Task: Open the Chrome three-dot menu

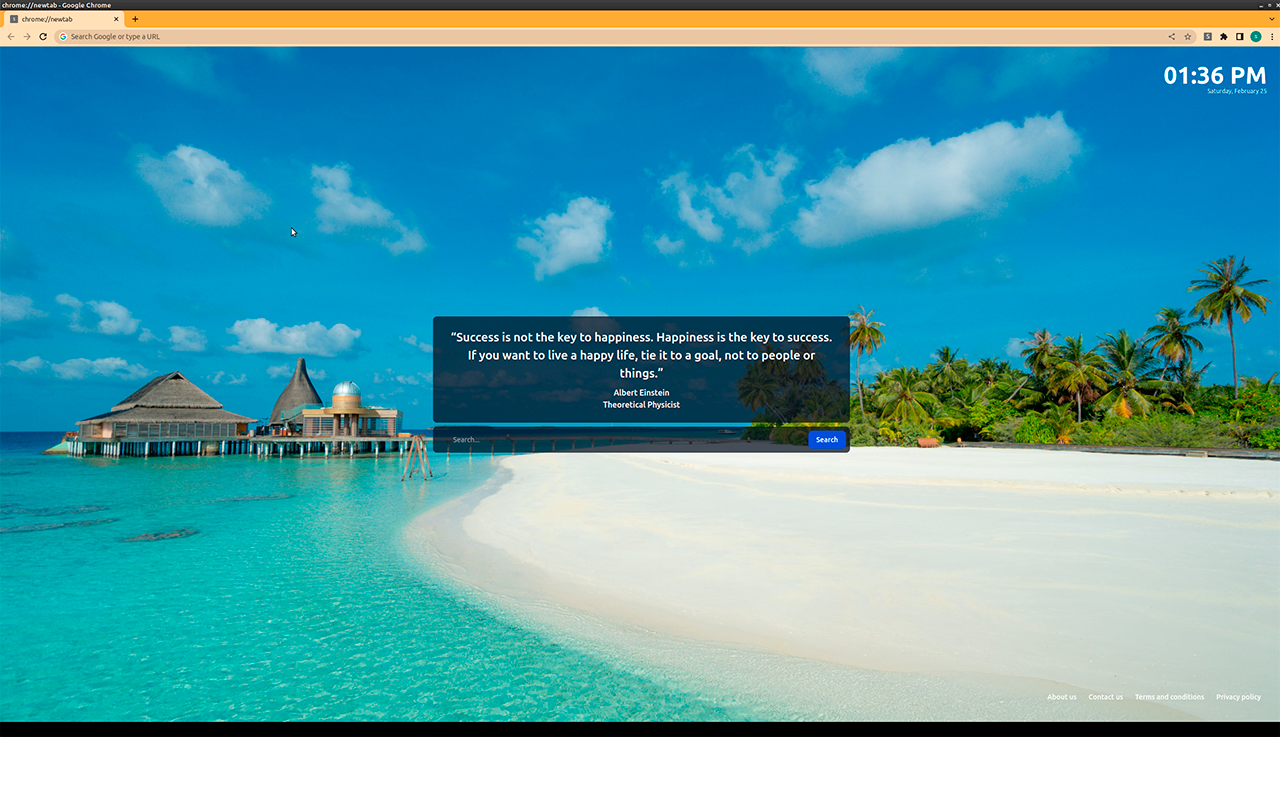Action: coord(1272,37)
